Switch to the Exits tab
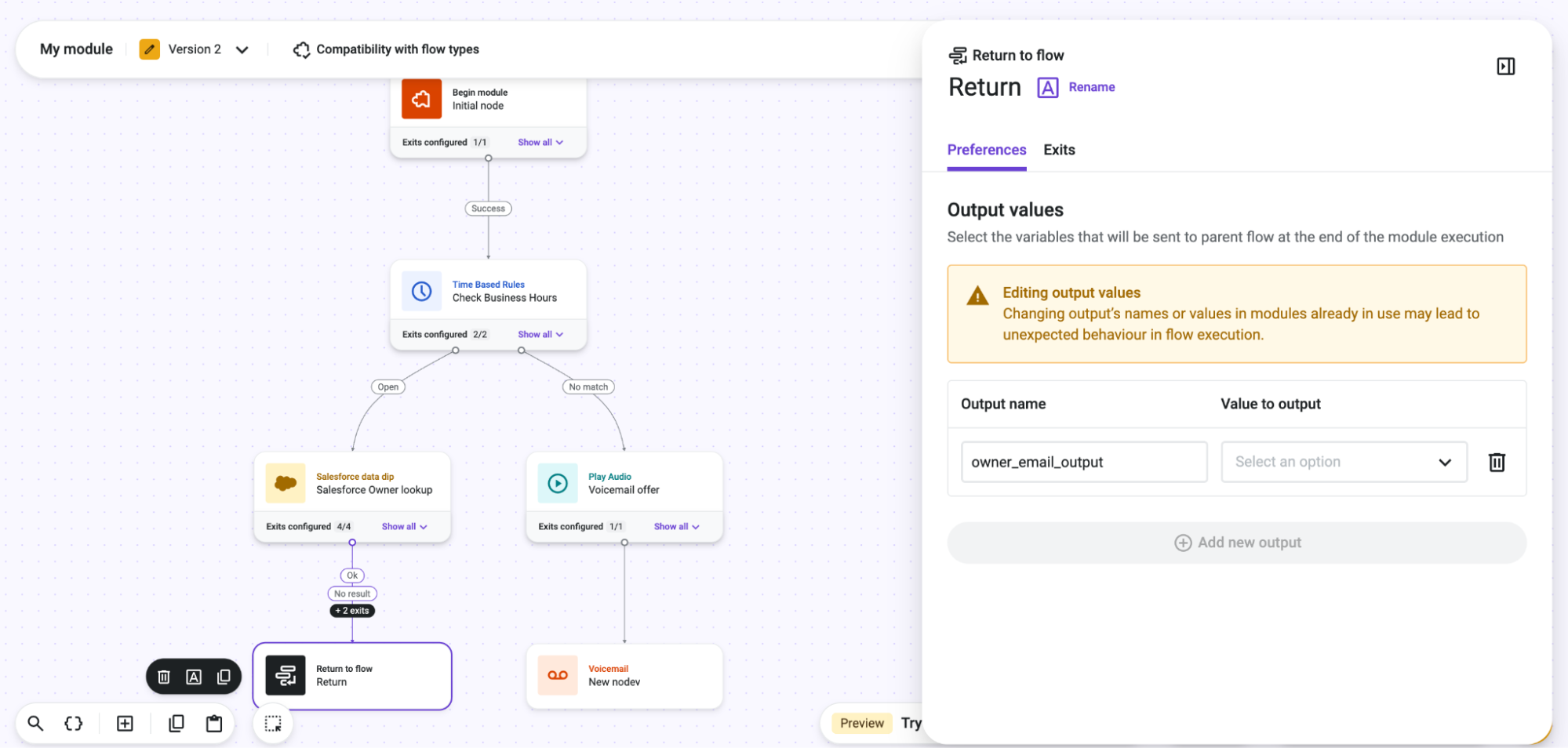 [x=1059, y=150]
